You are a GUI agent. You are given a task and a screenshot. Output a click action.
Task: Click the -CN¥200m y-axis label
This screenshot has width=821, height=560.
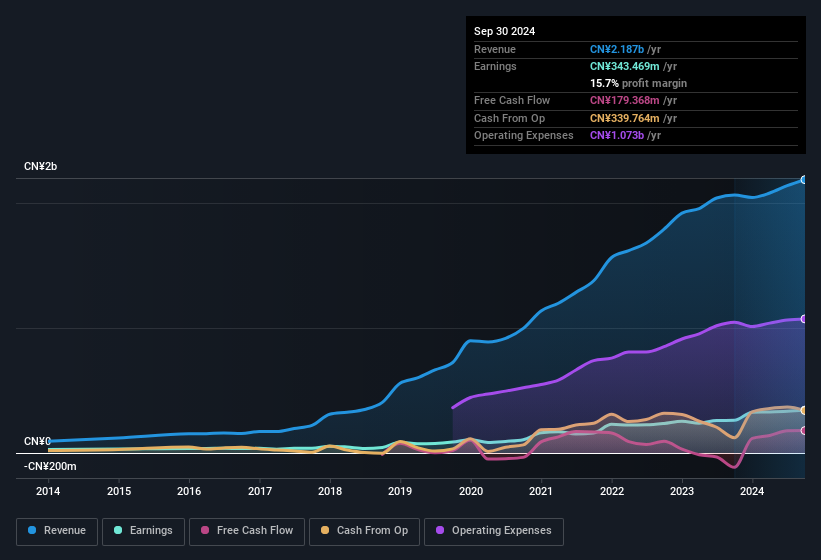point(50,466)
